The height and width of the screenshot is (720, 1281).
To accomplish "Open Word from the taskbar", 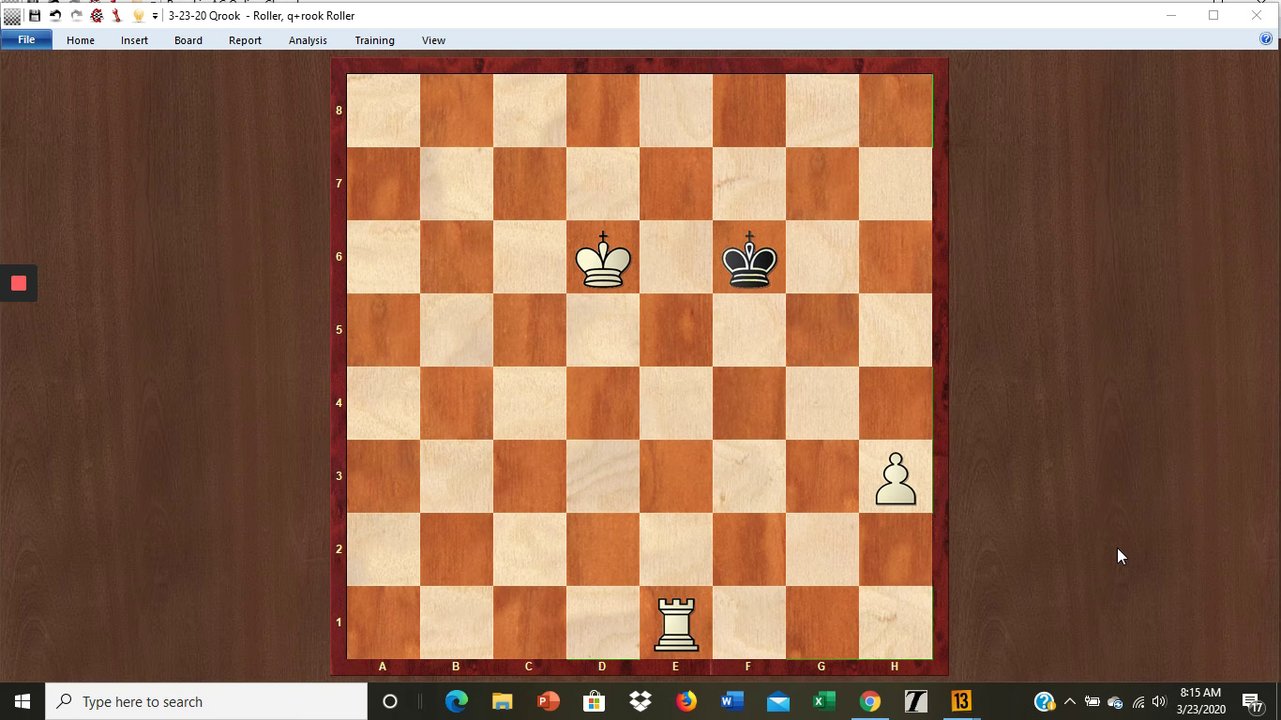I will click(x=732, y=702).
